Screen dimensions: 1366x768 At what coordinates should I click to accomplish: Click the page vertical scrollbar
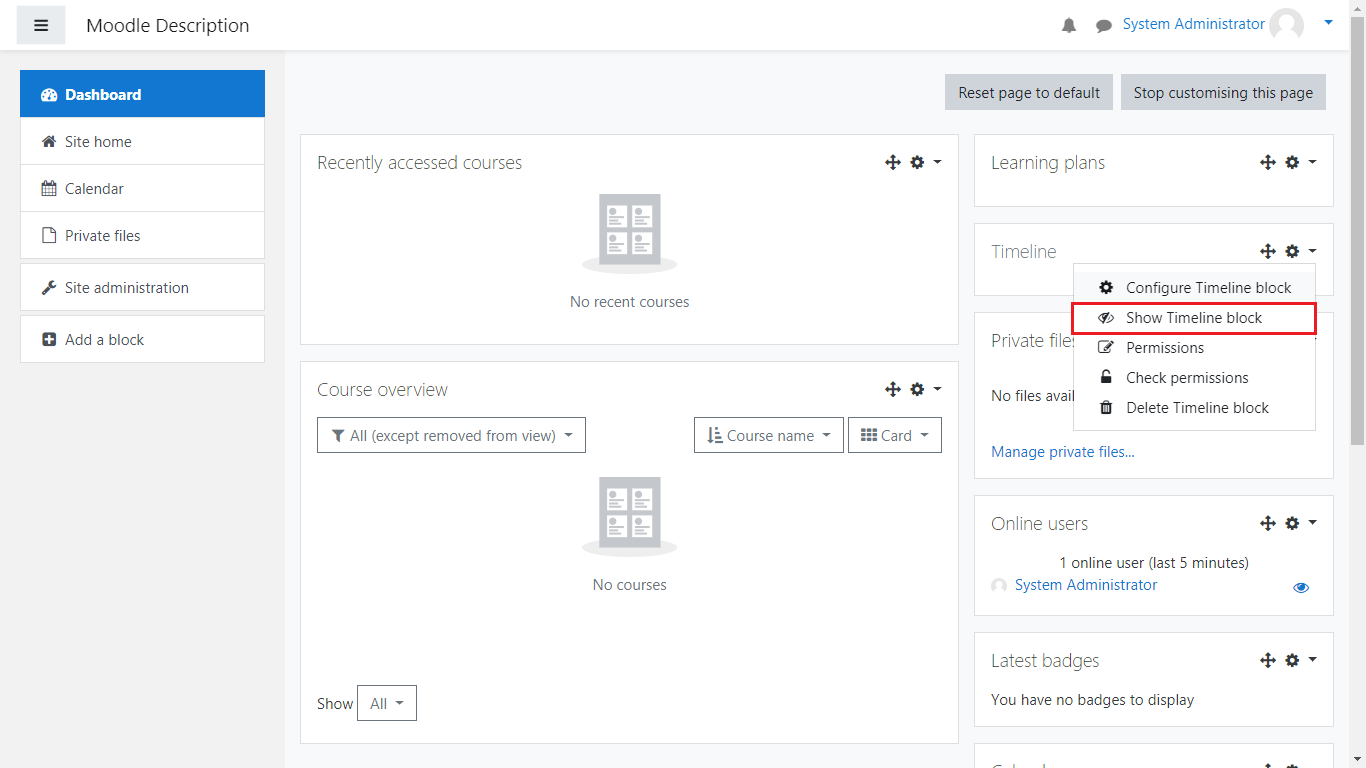coord(1357,230)
